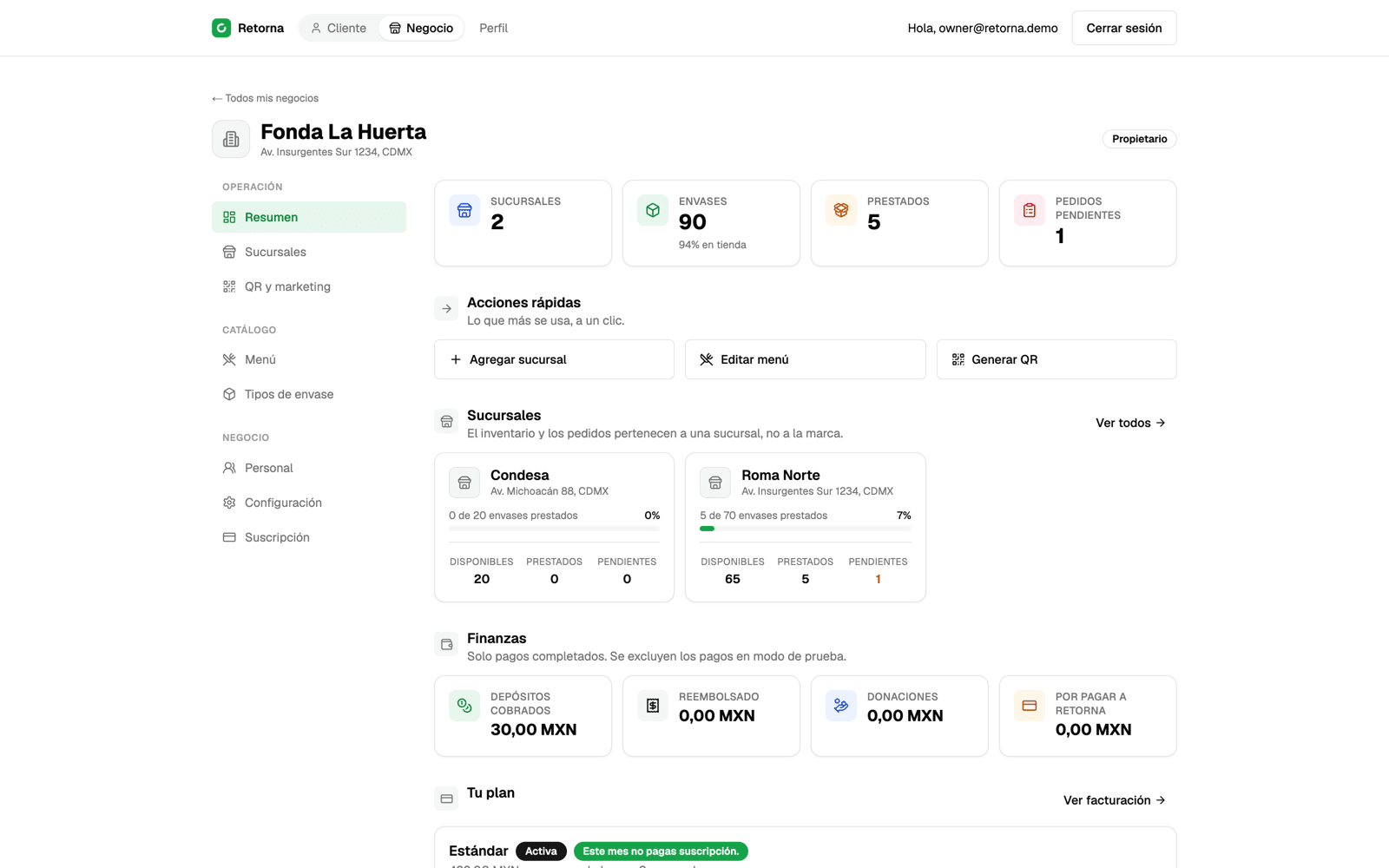Click the Pedidos pendientes clipboard icon

coord(1030,210)
